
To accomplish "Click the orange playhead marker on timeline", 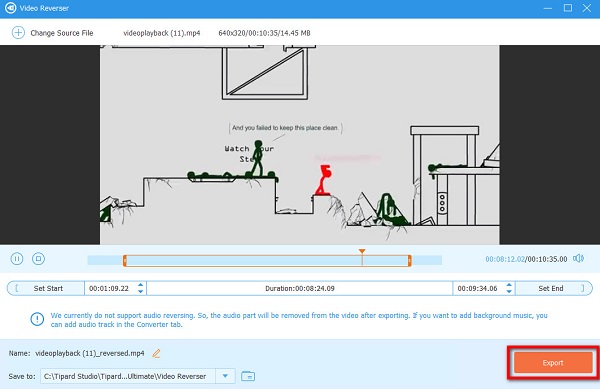I will [x=362, y=251].
